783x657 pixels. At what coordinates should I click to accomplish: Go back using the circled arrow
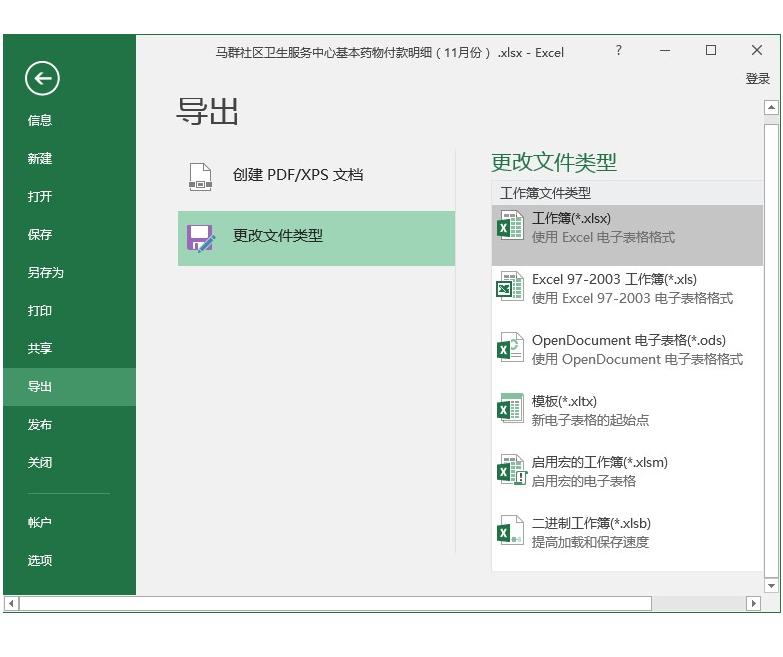(42, 78)
